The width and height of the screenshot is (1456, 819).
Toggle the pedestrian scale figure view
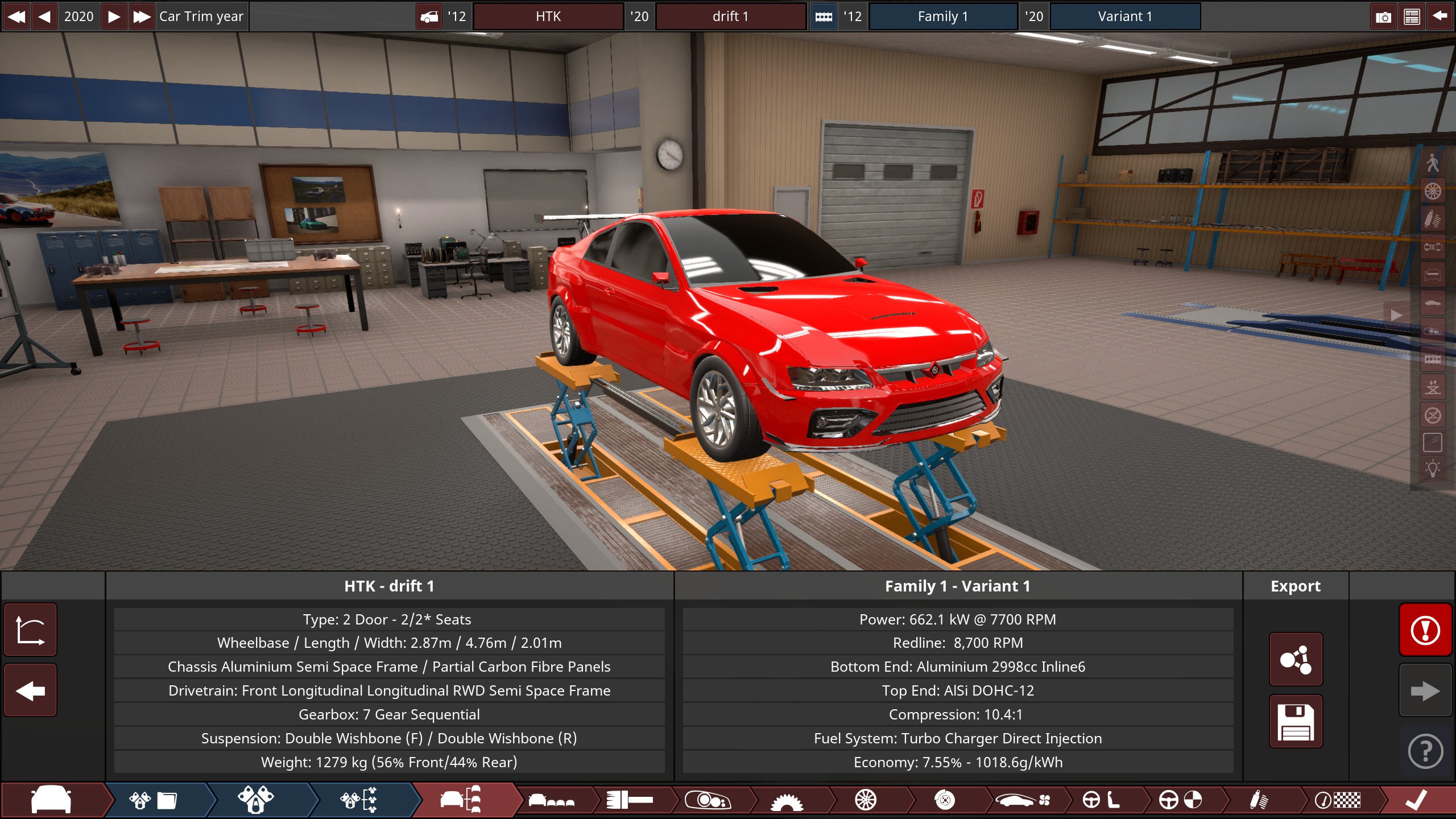(x=1433, y=163)
